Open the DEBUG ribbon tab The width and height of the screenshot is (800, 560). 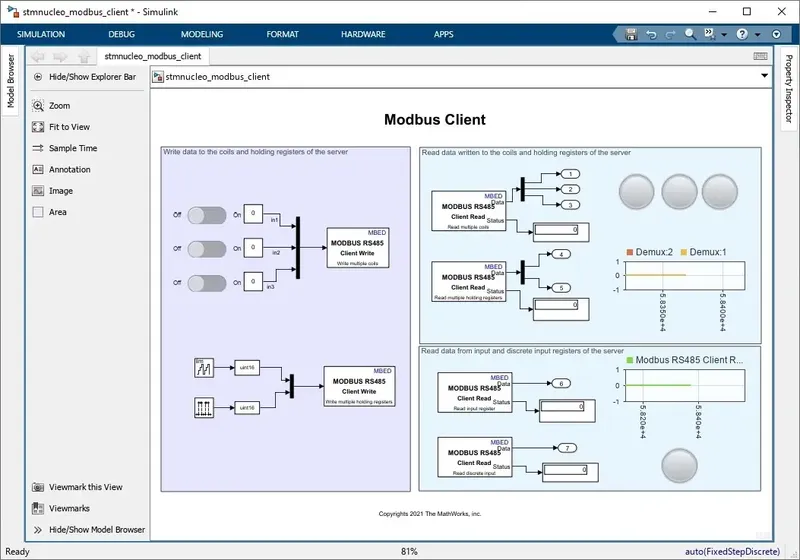(121, 34)
